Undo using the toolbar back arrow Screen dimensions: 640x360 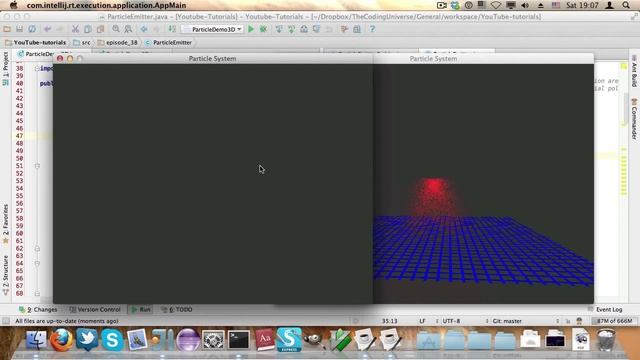47,29
